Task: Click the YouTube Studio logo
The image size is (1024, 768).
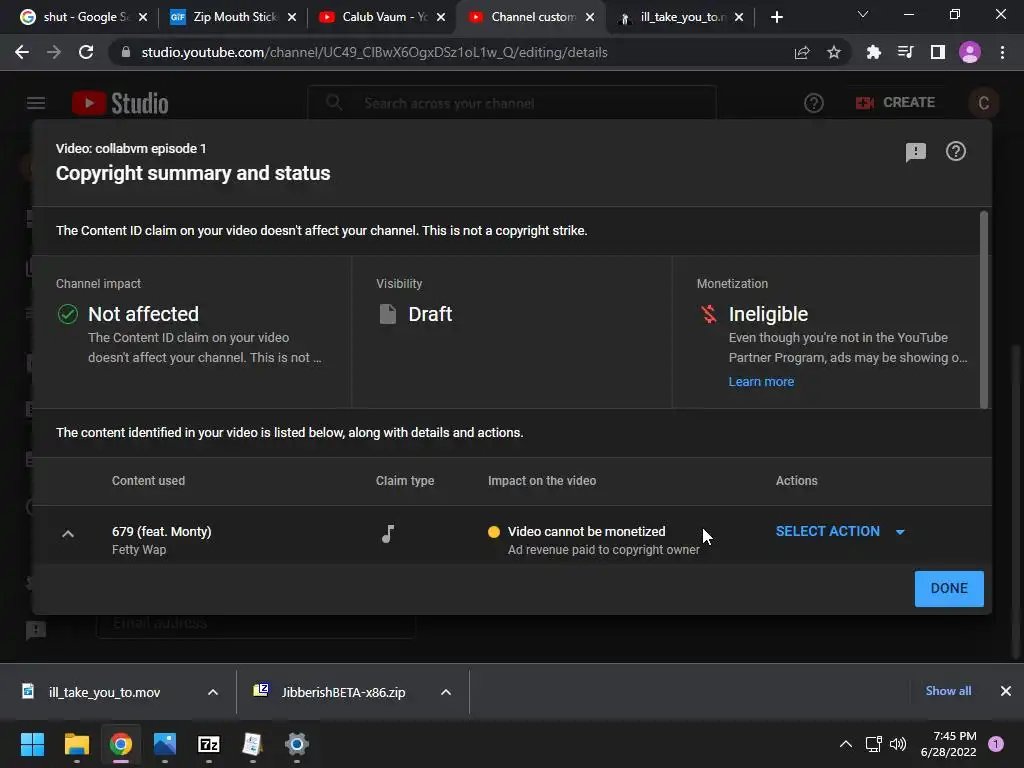Action: (x=120, y=103)
